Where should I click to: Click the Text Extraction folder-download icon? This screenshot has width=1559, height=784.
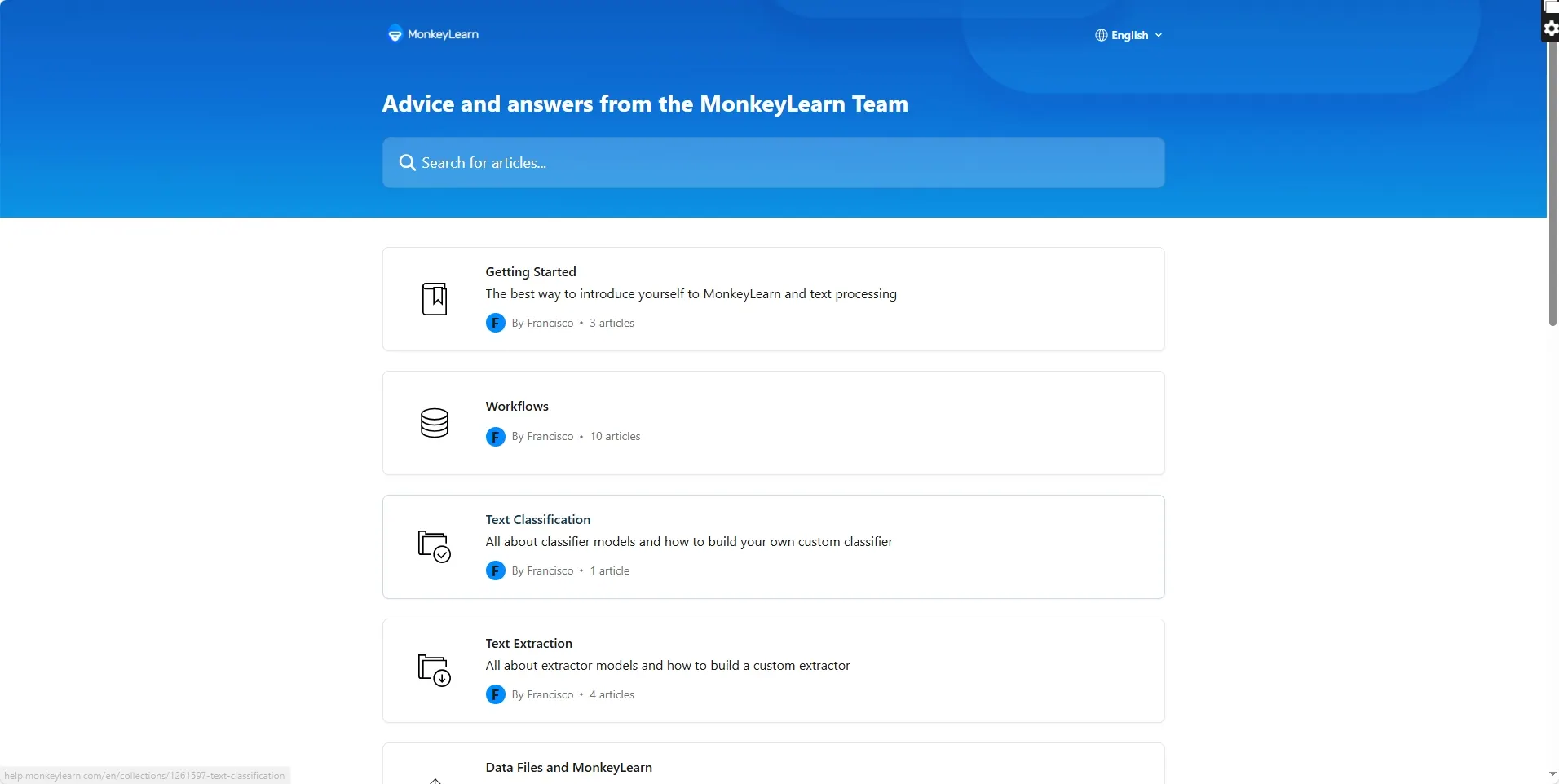pos(435,671)
